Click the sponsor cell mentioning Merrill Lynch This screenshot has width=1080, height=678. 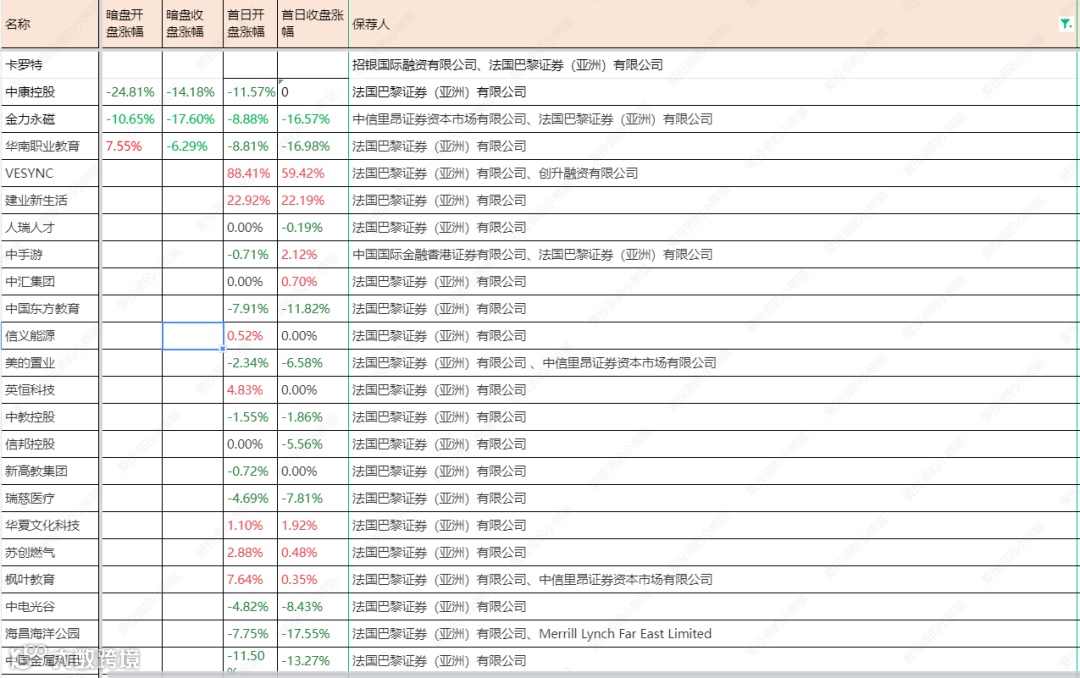[x=713, y=634]
